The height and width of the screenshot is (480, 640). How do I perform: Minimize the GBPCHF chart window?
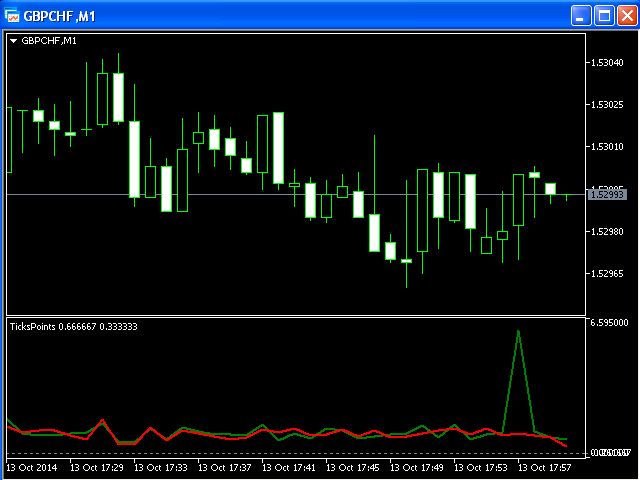tap(581, 15)
